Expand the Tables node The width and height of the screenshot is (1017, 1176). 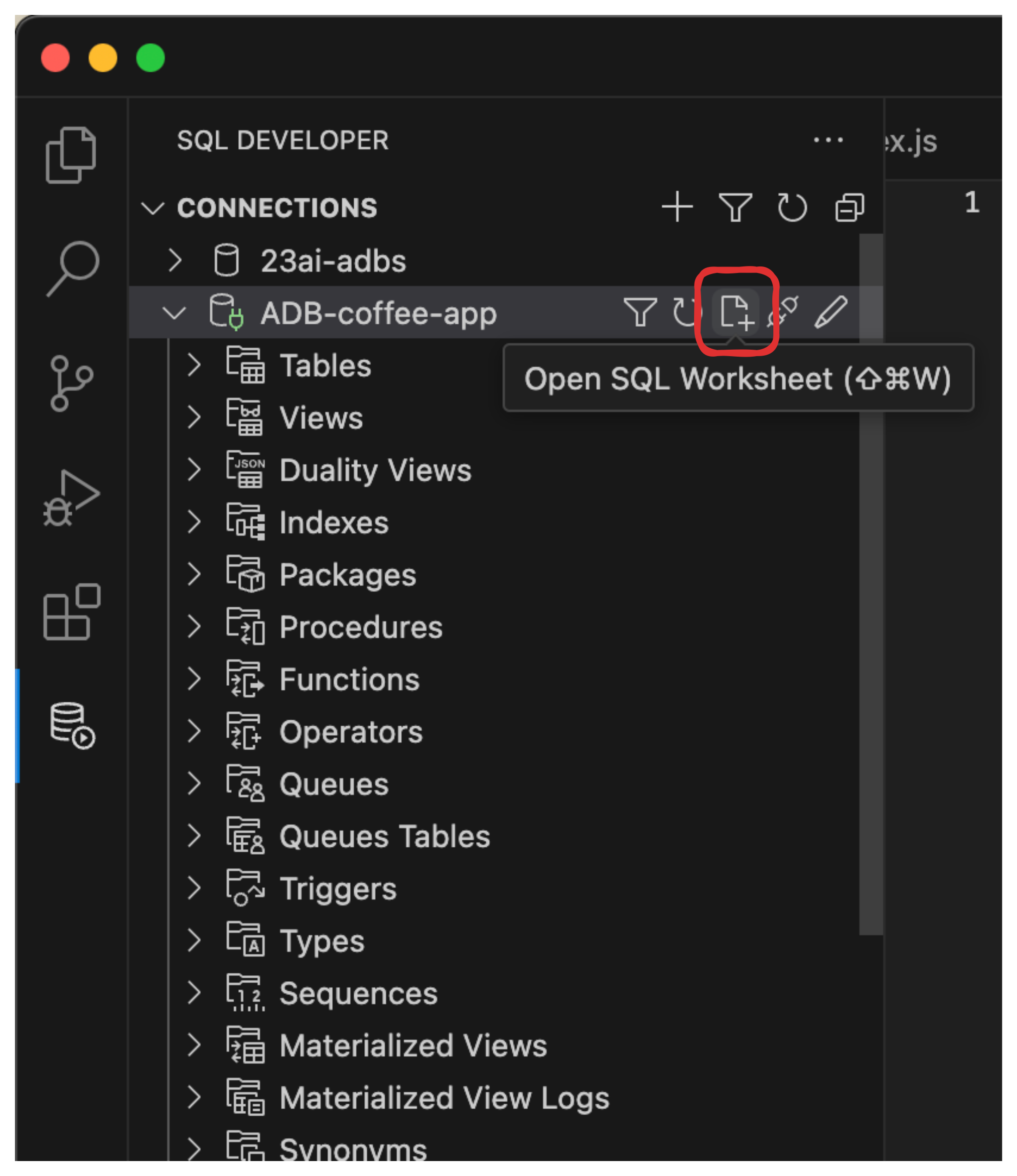[x=194, y=365]
